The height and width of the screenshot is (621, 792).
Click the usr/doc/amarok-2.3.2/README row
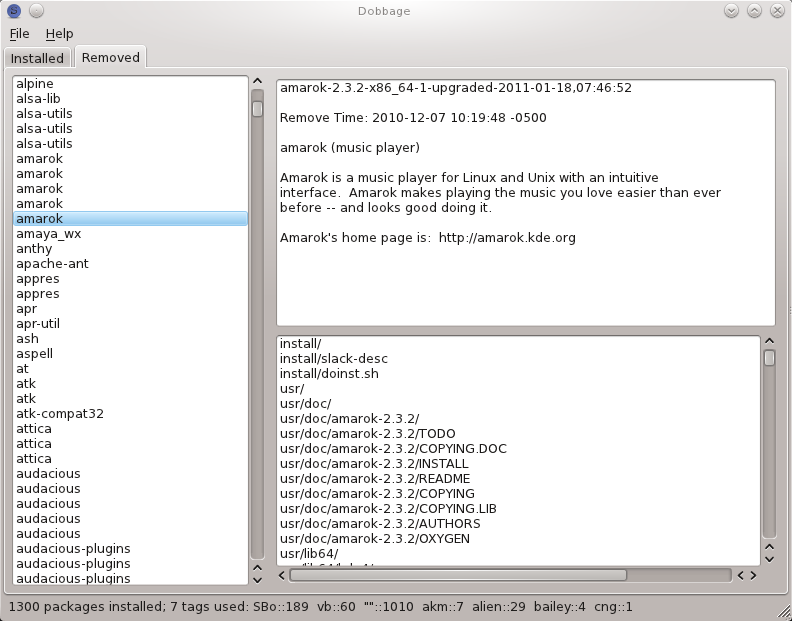519,479
